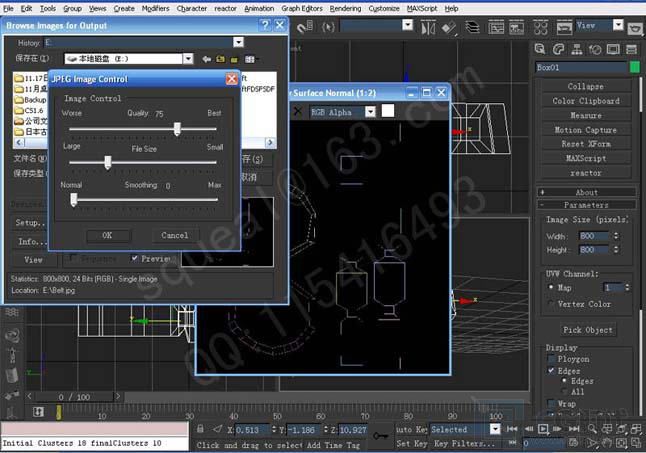
Task: Select the Edges sub-option radio button
Action: pyautogui.click(x=564, y=381)
